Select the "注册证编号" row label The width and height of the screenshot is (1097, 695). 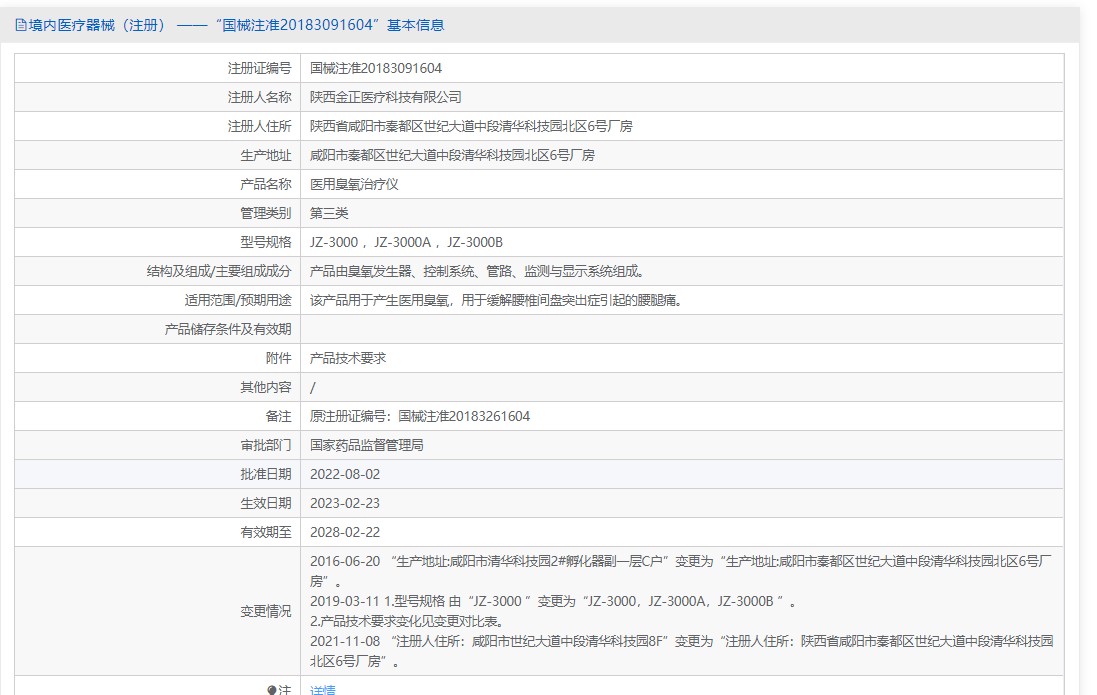[x=259, y=68]
